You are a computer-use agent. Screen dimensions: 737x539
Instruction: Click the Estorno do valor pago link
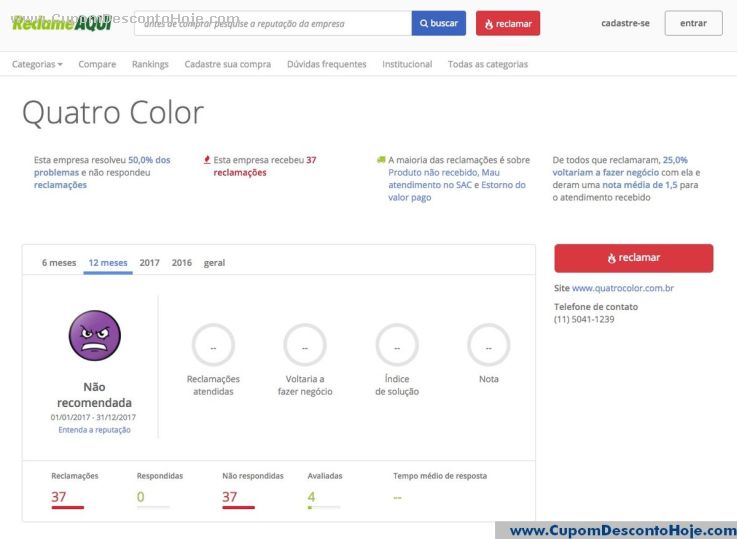point(457,191)
